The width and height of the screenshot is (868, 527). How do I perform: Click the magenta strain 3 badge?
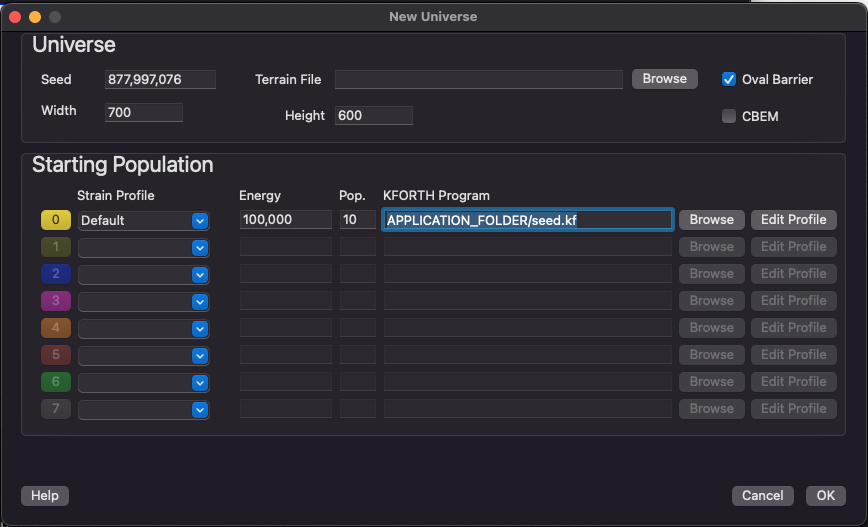(56, 301)
